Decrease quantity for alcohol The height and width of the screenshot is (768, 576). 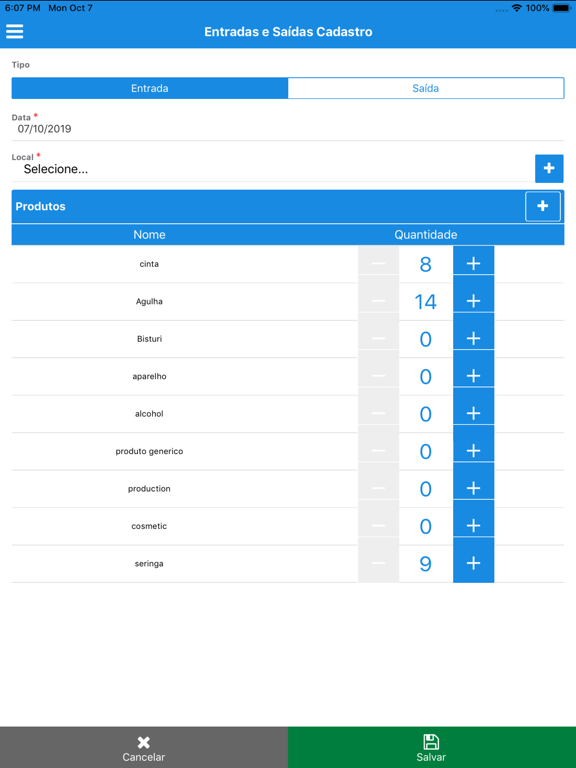click(378, 414)
